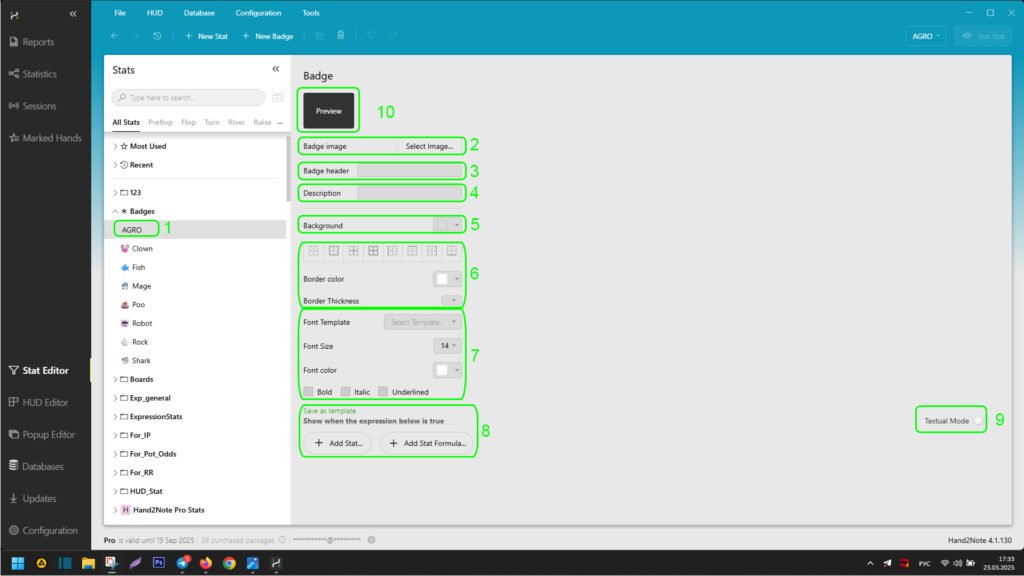Enable the Bold checkbox
The height and width of the screenshot is (576, 1024).
[309, 392]
